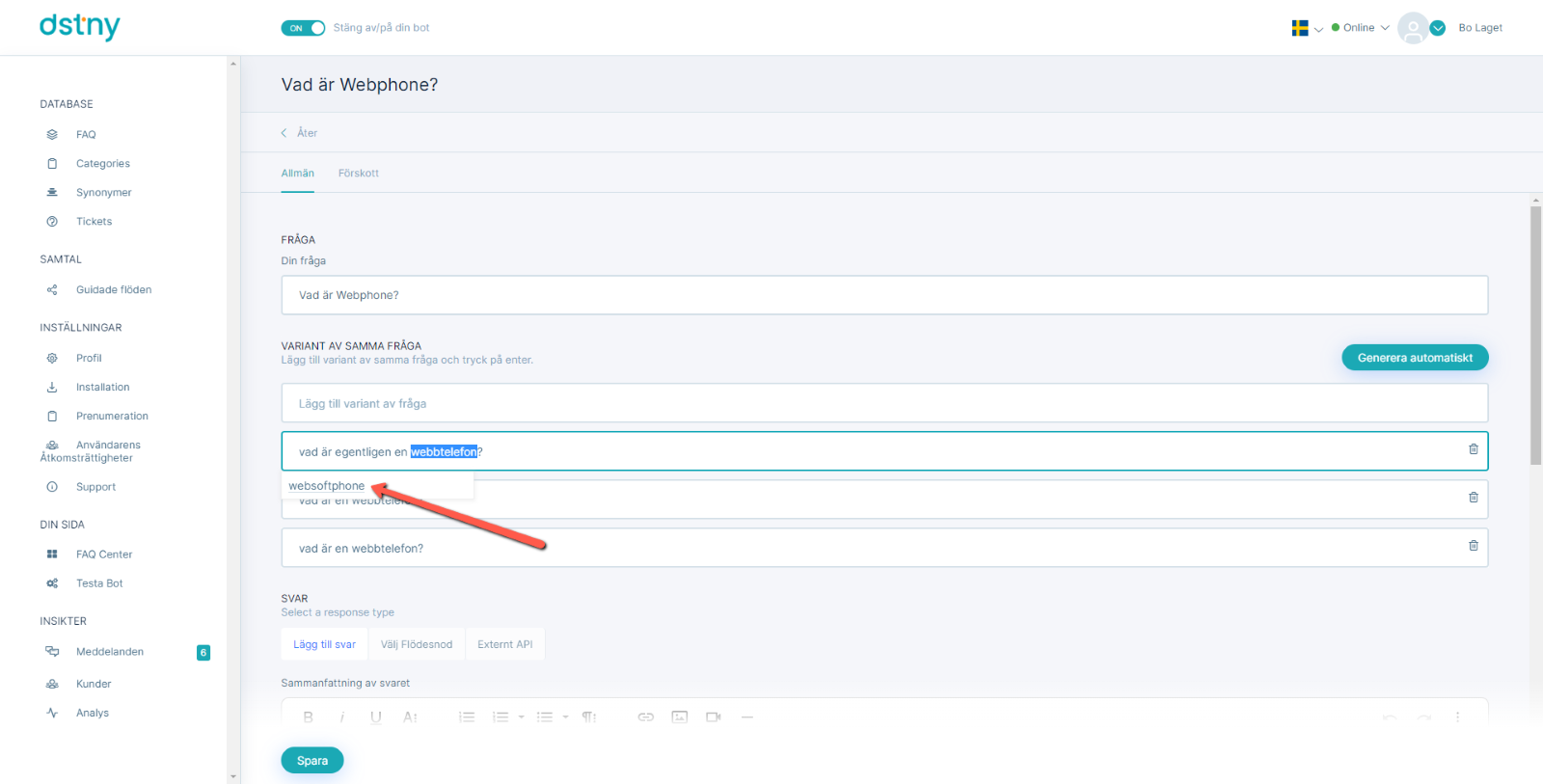Viewport: 1543px width, 784px height.
Task: Open the Tickets sidebar item
Action: click(x=94, y=222)
